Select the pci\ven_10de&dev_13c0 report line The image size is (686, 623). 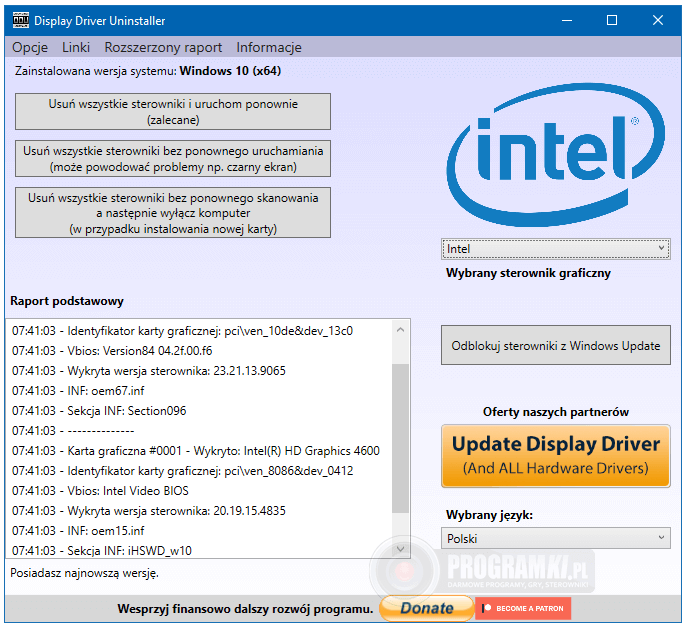pyautogui.click(x=182, y=331)
